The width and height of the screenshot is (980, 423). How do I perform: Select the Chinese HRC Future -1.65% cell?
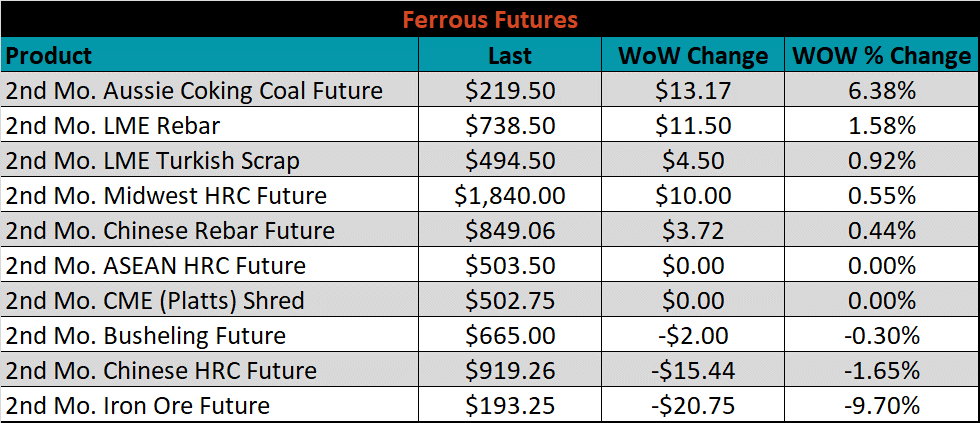pyautogui.click(x=882, y=371)
